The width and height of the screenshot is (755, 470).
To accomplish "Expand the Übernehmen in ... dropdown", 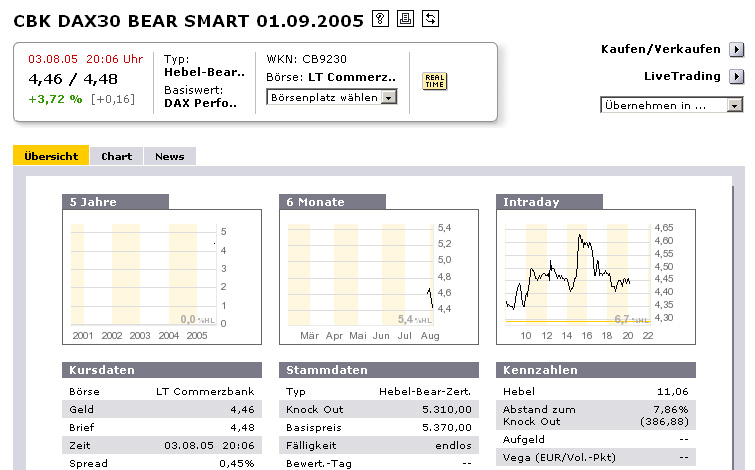I will pyautogui.click(x=672, y=104).
